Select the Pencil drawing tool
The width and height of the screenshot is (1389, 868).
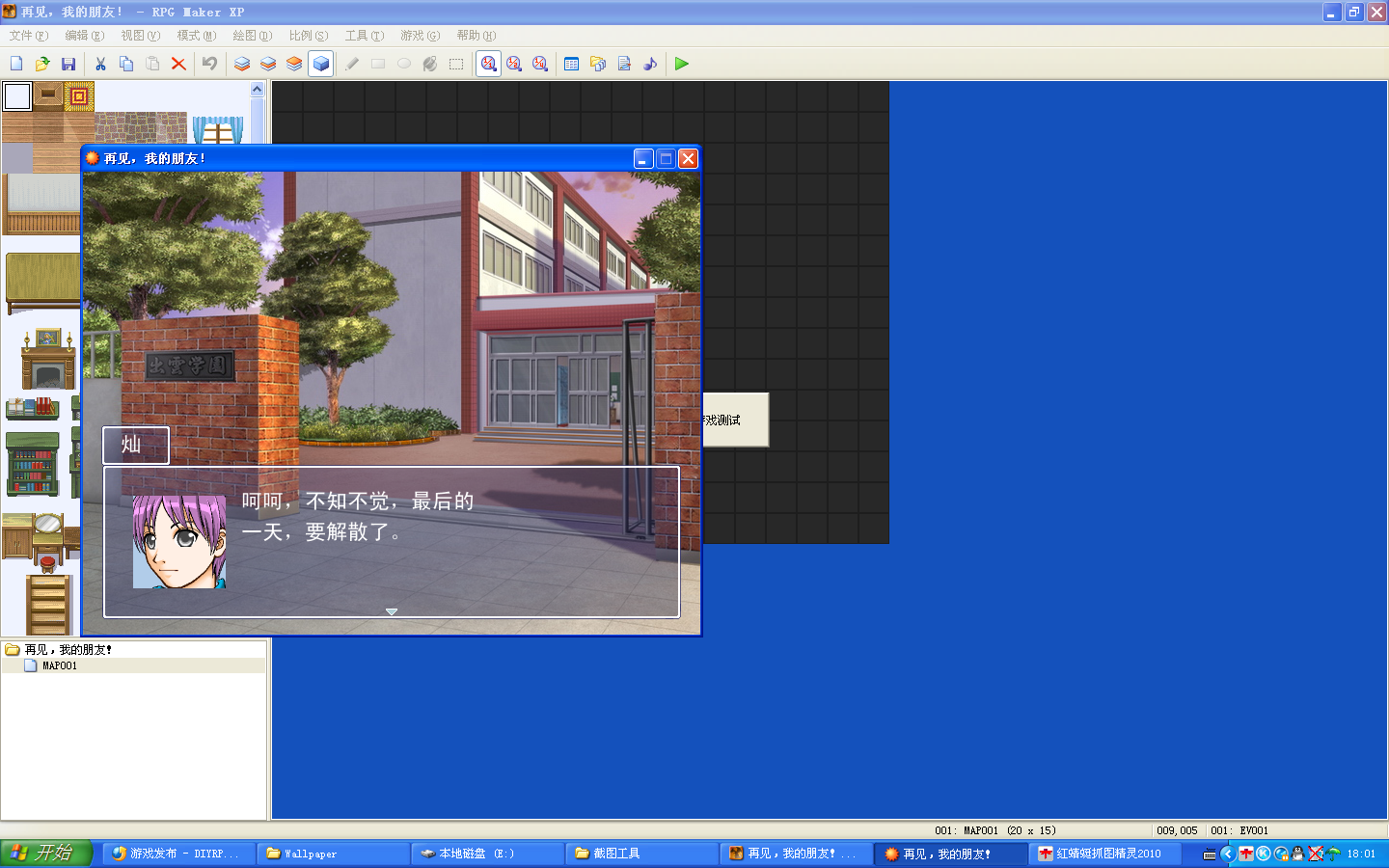[x=352, y=64]
